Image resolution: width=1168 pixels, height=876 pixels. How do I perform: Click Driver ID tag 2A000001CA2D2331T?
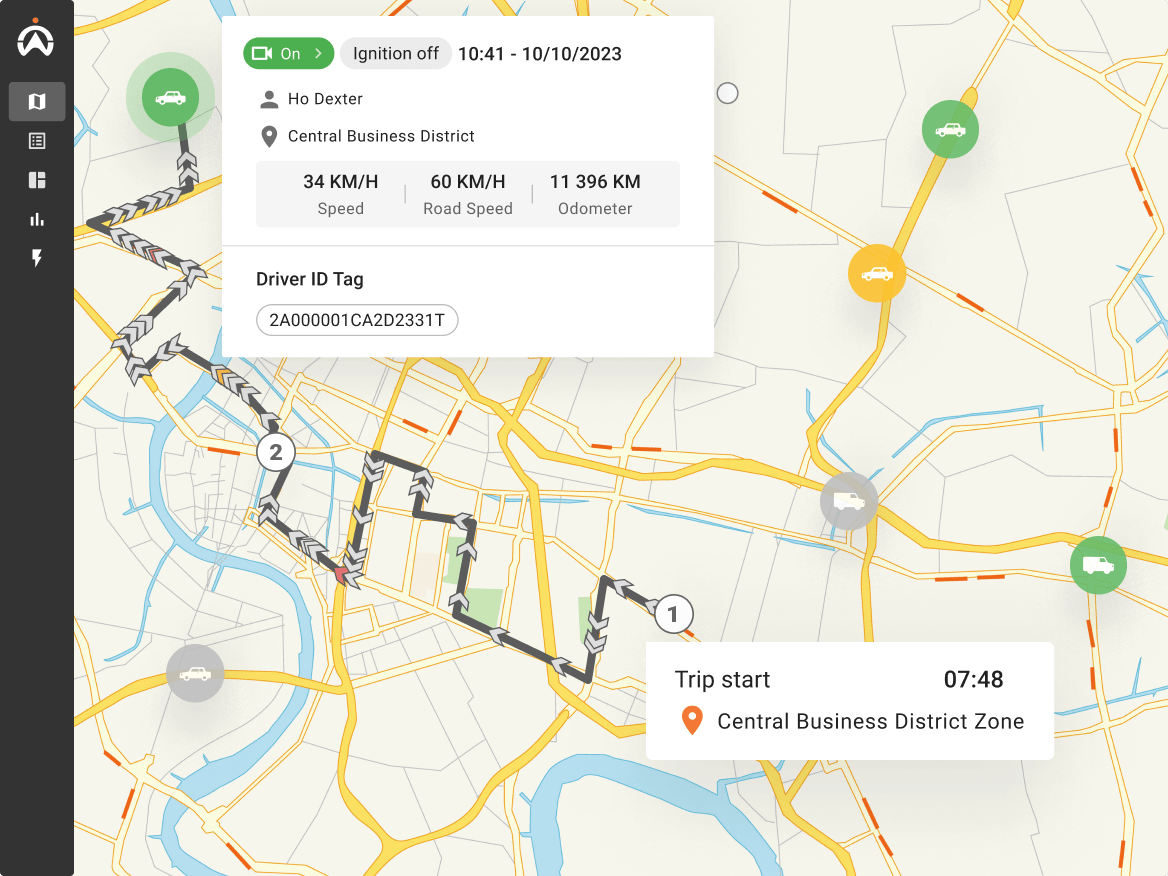pos(357,320)
